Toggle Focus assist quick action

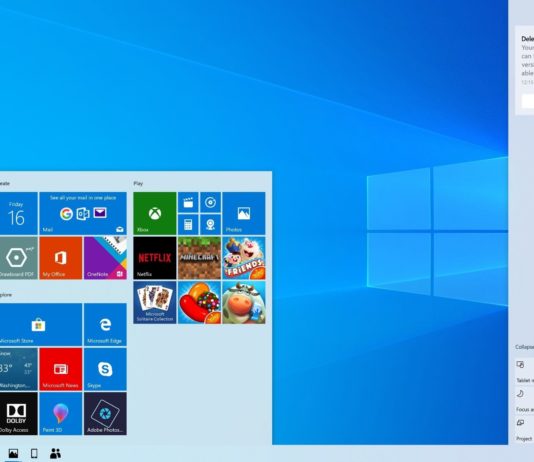[524, 400]
